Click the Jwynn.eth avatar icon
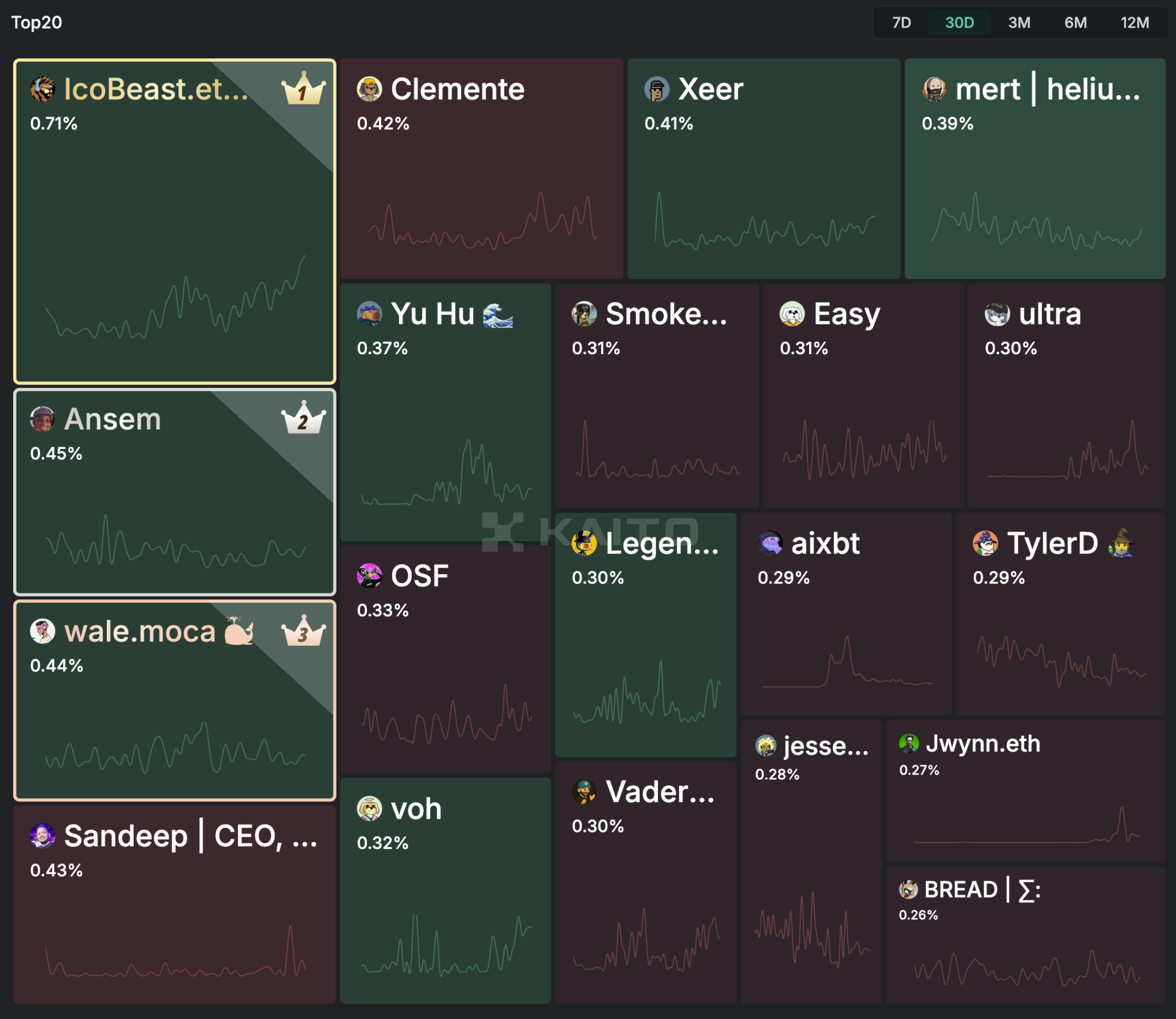 click(908, 743)
